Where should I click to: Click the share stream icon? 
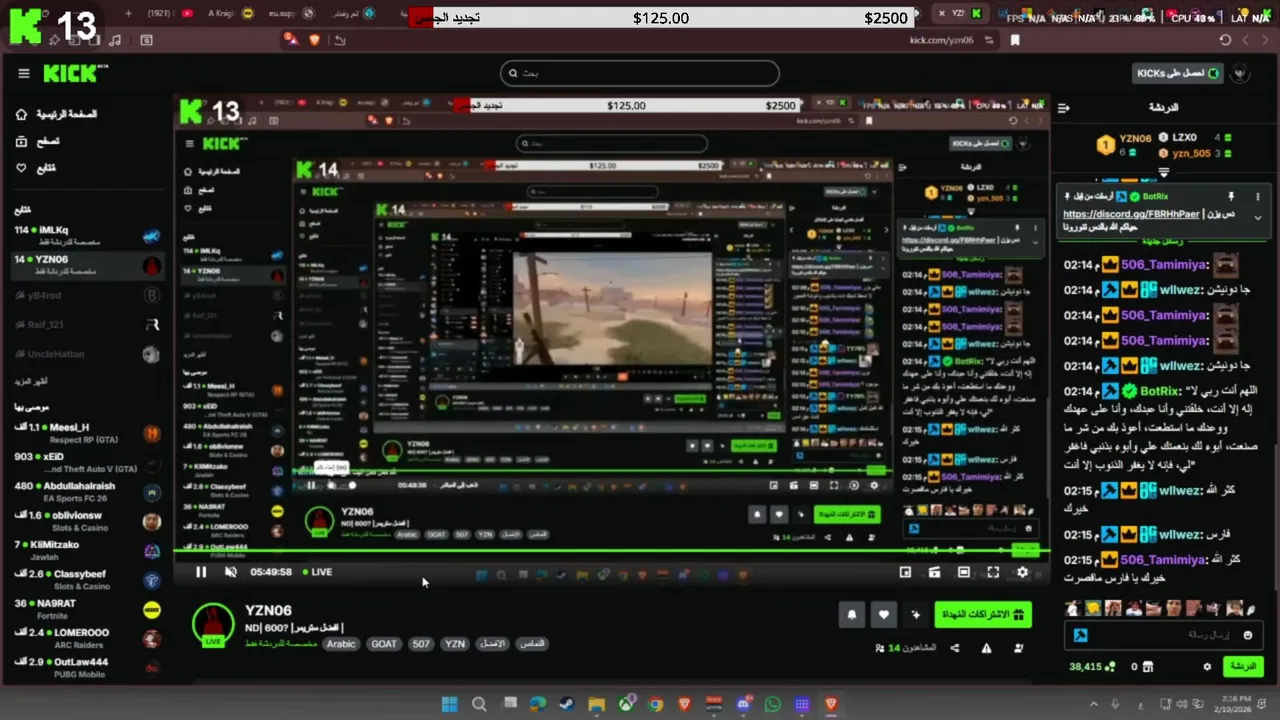pyautogui.click(x=954, y=648)
